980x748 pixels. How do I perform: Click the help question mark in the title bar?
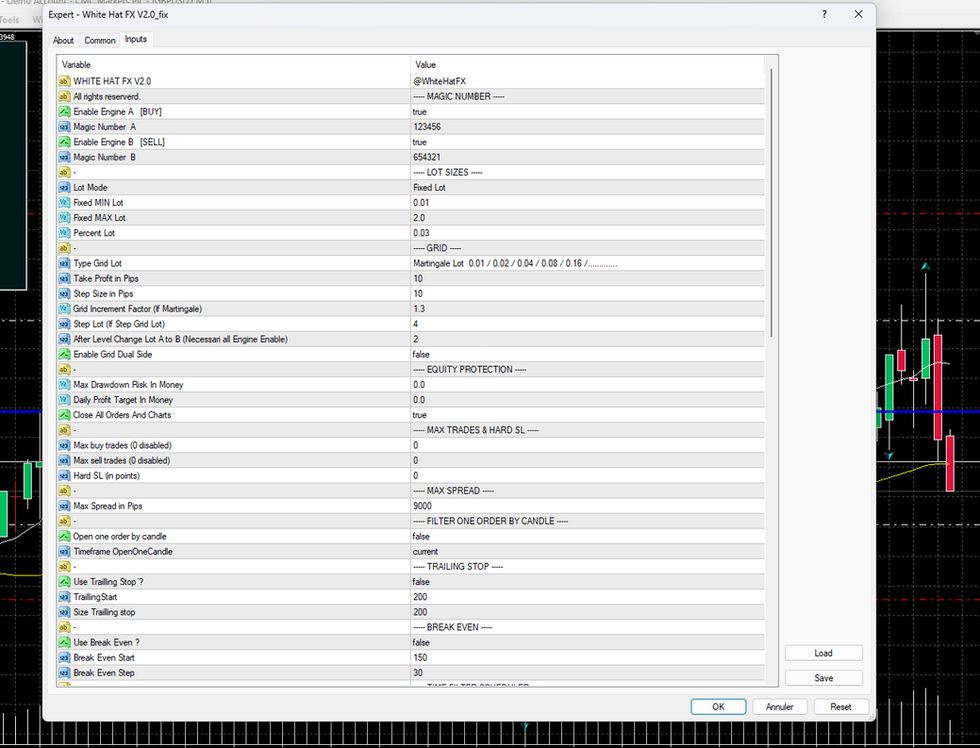pos(824,14)
